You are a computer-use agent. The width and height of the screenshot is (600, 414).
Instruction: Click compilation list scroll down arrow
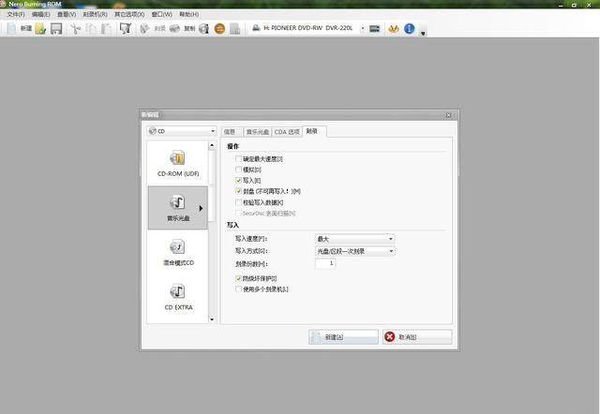click(212, 319)
